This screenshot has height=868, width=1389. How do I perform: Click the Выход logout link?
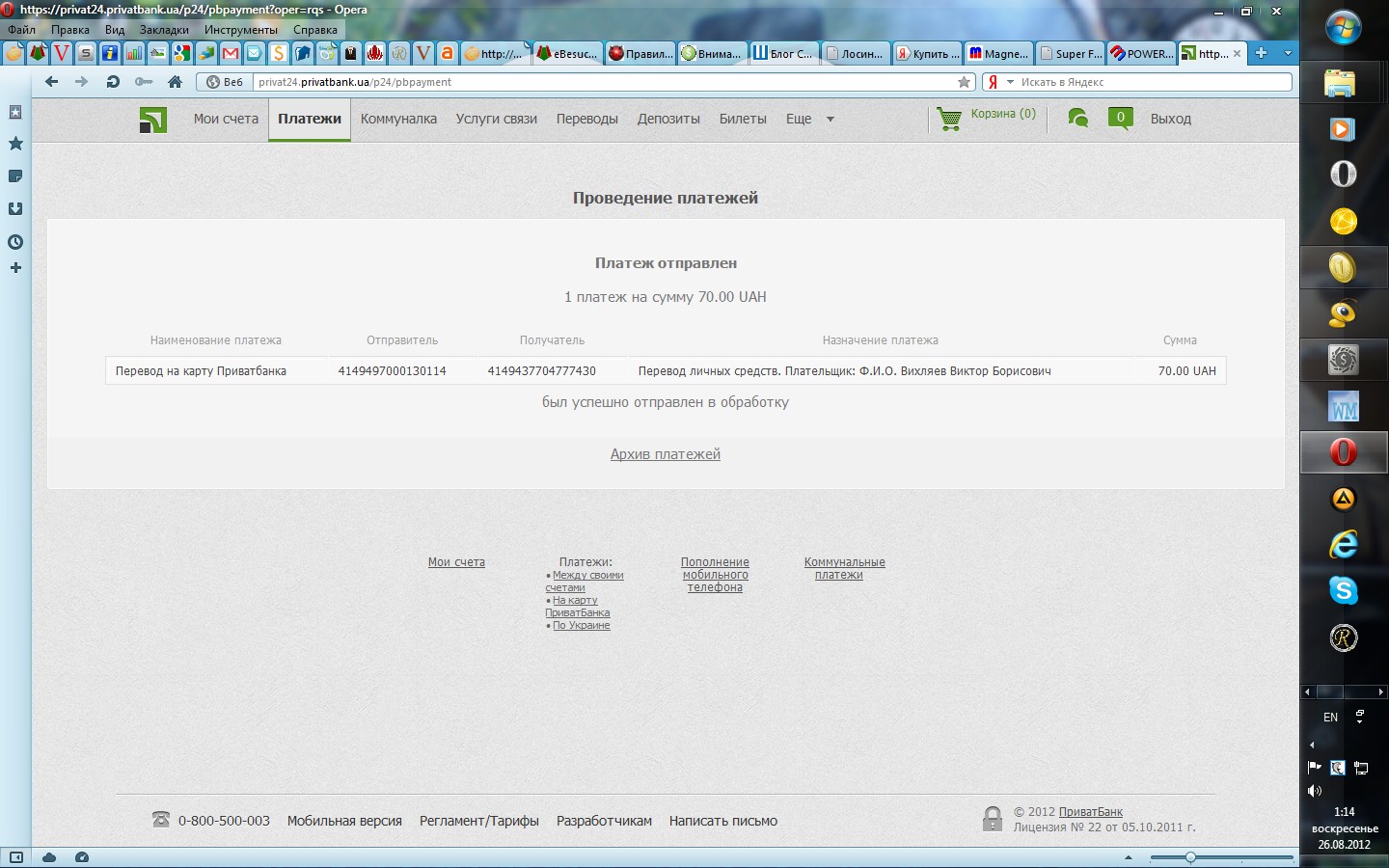coord(1170,119)
